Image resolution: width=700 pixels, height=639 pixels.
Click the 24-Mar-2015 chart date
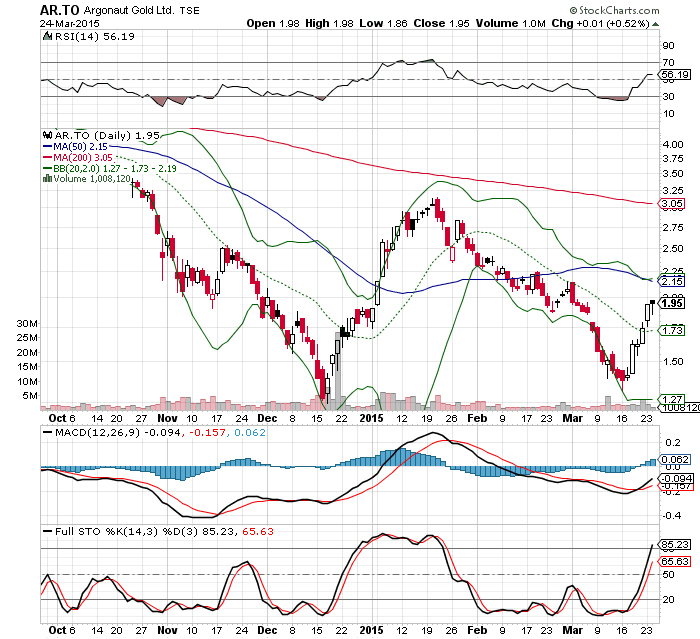(x=70, y=24)
